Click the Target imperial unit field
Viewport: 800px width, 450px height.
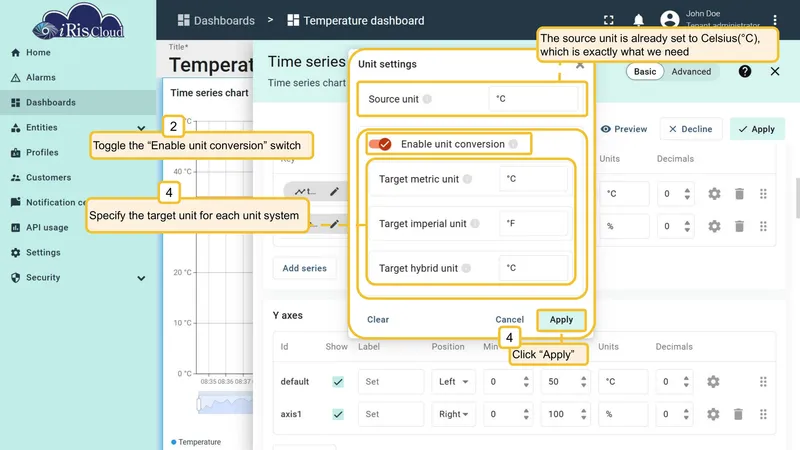[534, 223]
